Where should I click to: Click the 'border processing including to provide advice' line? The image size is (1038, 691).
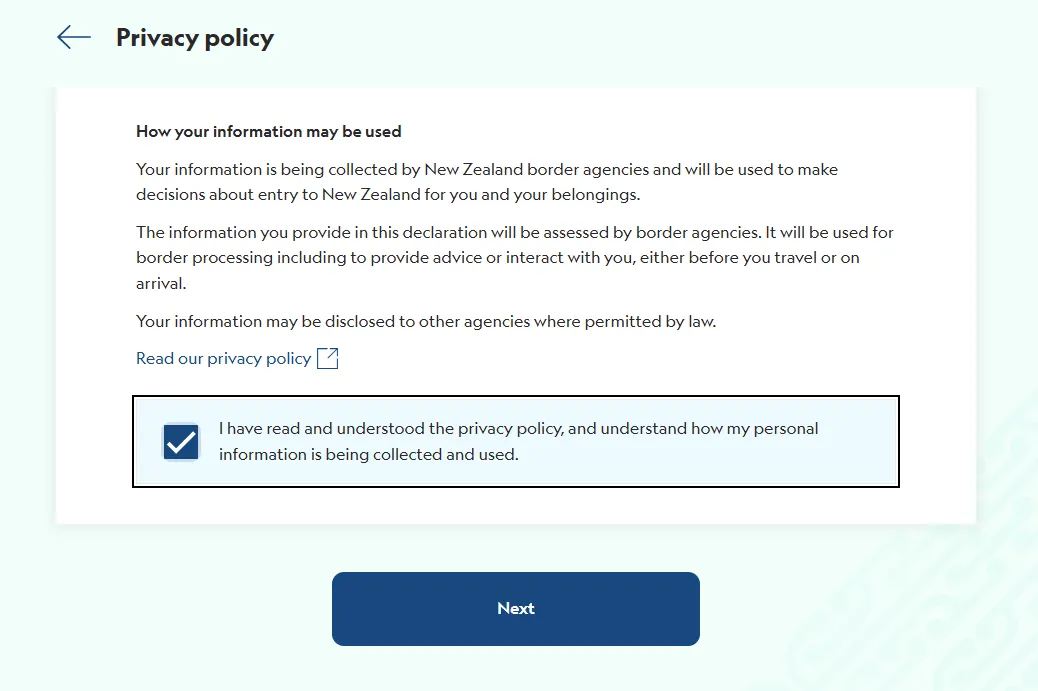click(298, 257)
